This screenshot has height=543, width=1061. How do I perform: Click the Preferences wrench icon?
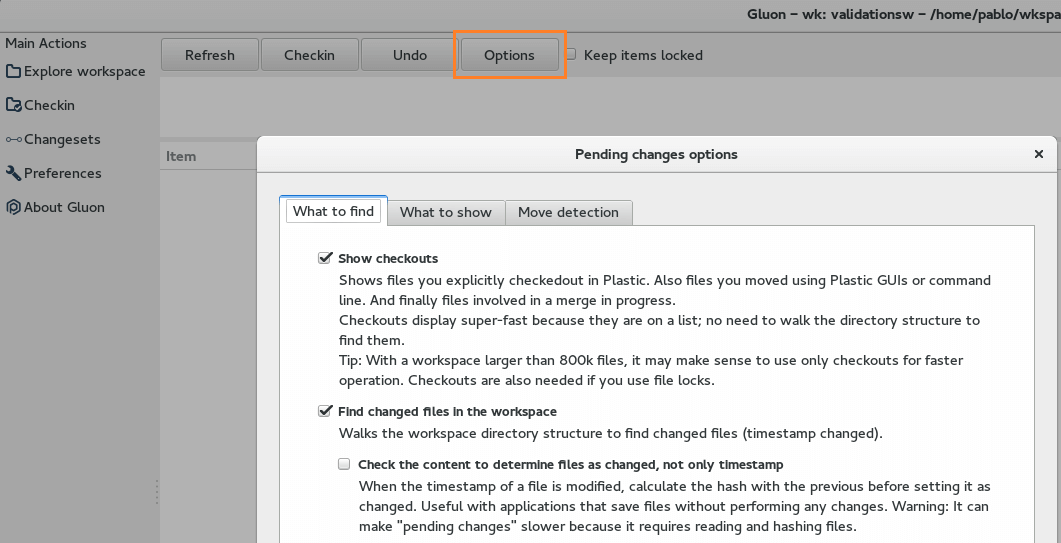point(13,173)
